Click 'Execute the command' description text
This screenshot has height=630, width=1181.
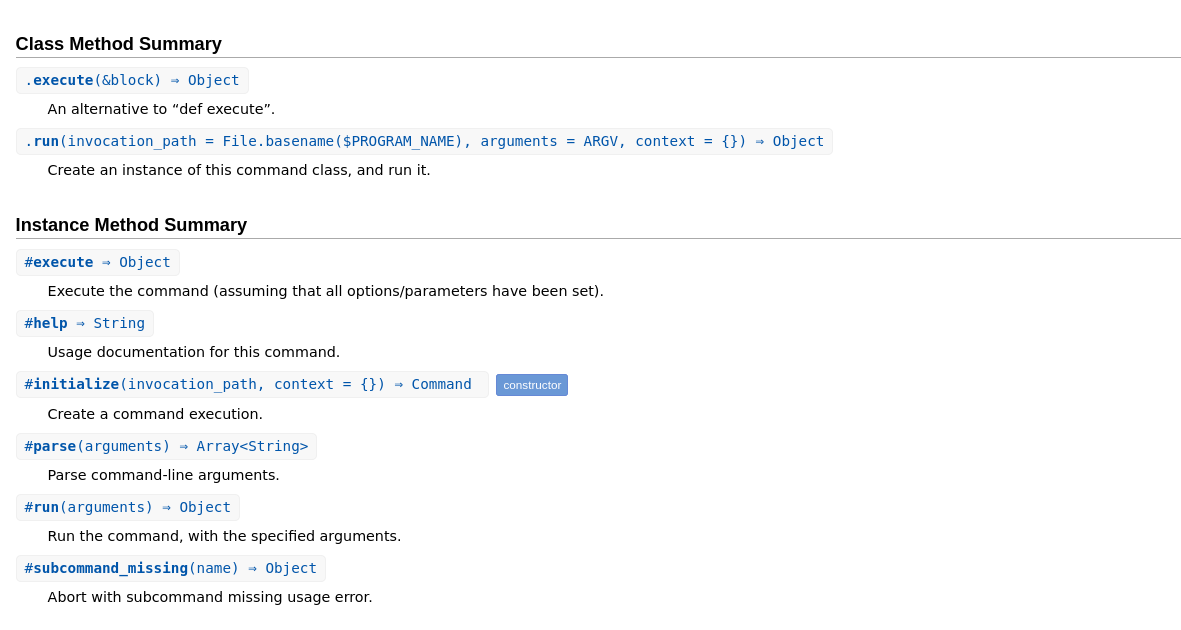pyautogui.click(x=325, y=291)
